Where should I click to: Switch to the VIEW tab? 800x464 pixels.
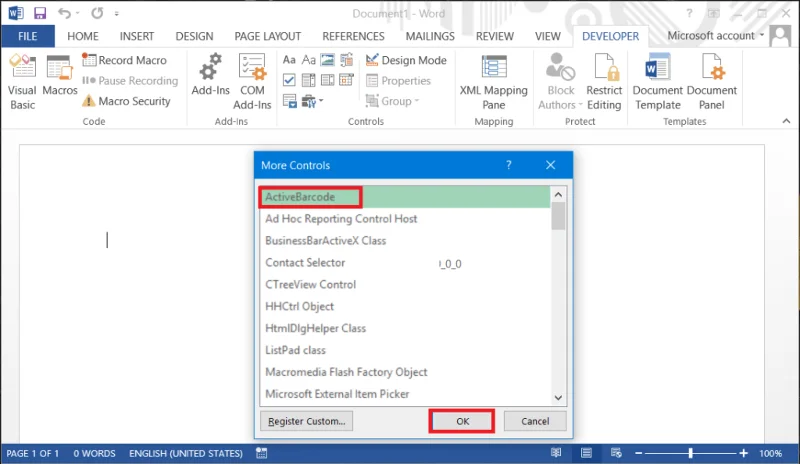pos(547,36)
